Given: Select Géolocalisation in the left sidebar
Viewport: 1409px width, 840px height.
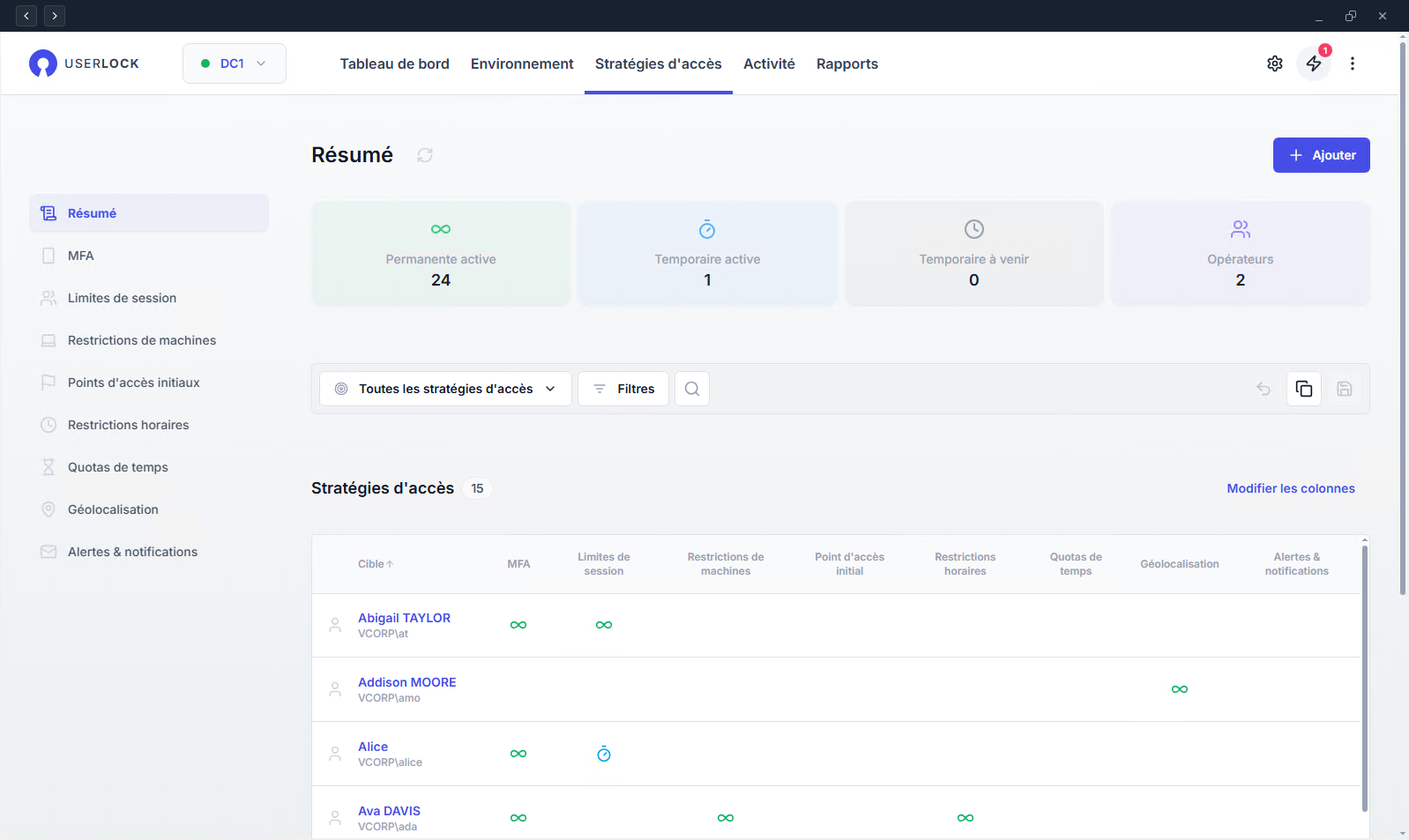Looking at the screenshot, I should tap(113, 509).
